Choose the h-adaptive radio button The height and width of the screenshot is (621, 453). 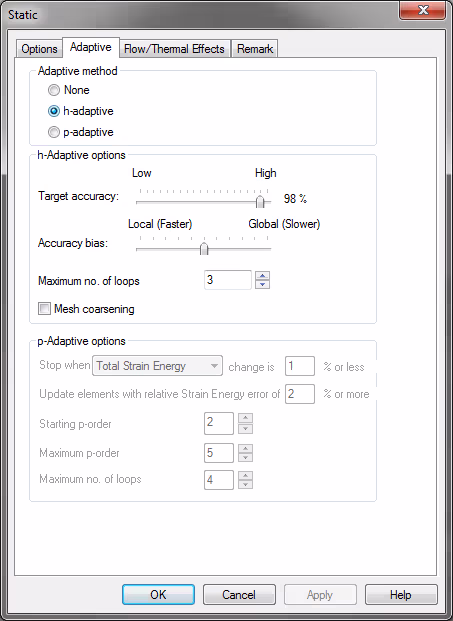(54, 111)
